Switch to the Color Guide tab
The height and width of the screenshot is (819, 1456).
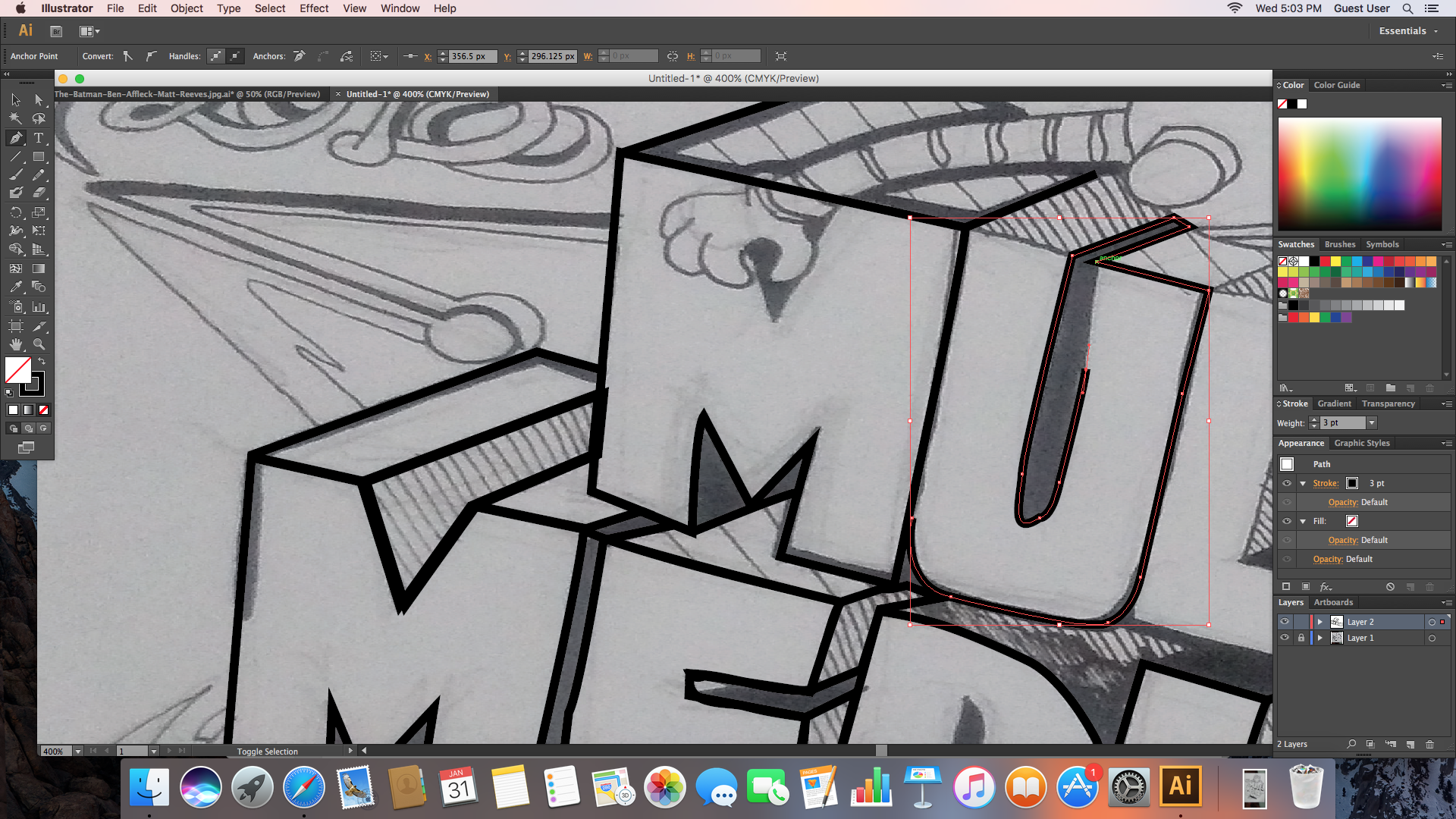(x=1336, y=85)
